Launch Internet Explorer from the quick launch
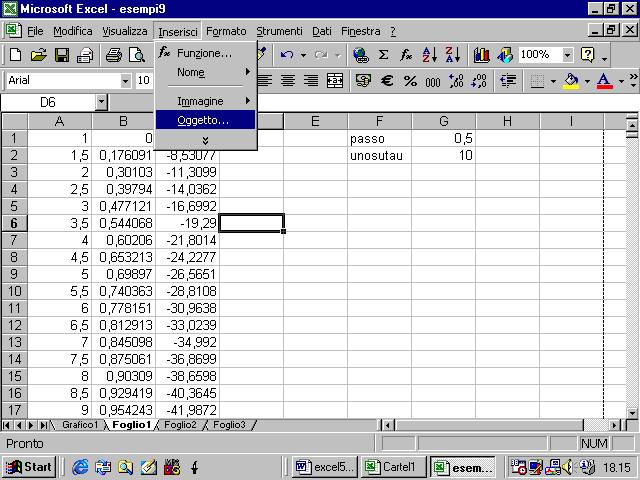The width and height of the screenshot is (640, 480). pos(80,467)
